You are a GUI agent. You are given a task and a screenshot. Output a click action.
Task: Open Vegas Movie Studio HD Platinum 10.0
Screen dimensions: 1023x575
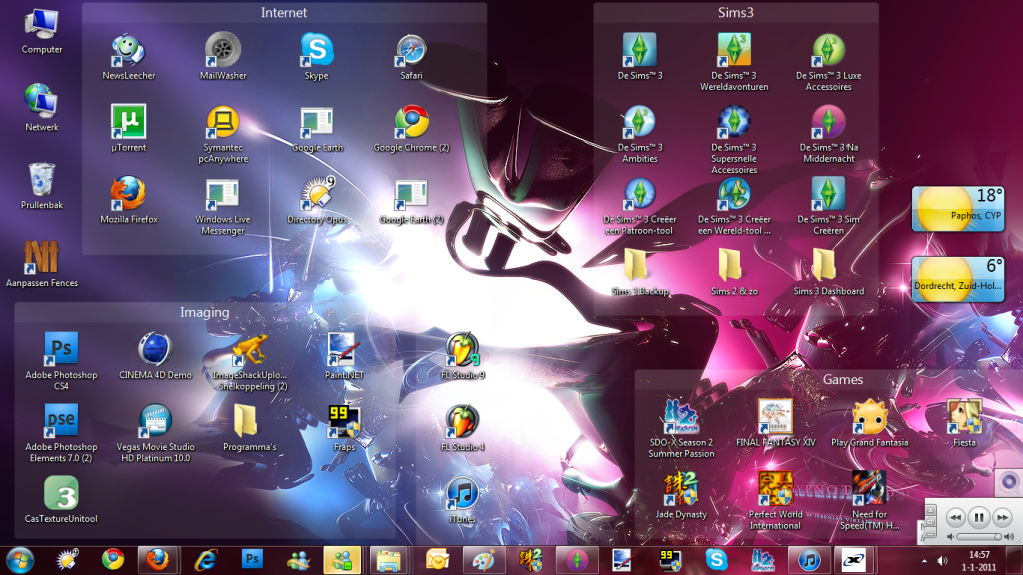click(155, 433)
